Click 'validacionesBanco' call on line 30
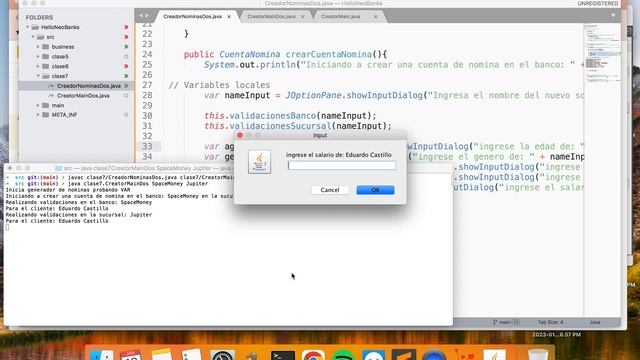640x360 pixels. point(273,116)
